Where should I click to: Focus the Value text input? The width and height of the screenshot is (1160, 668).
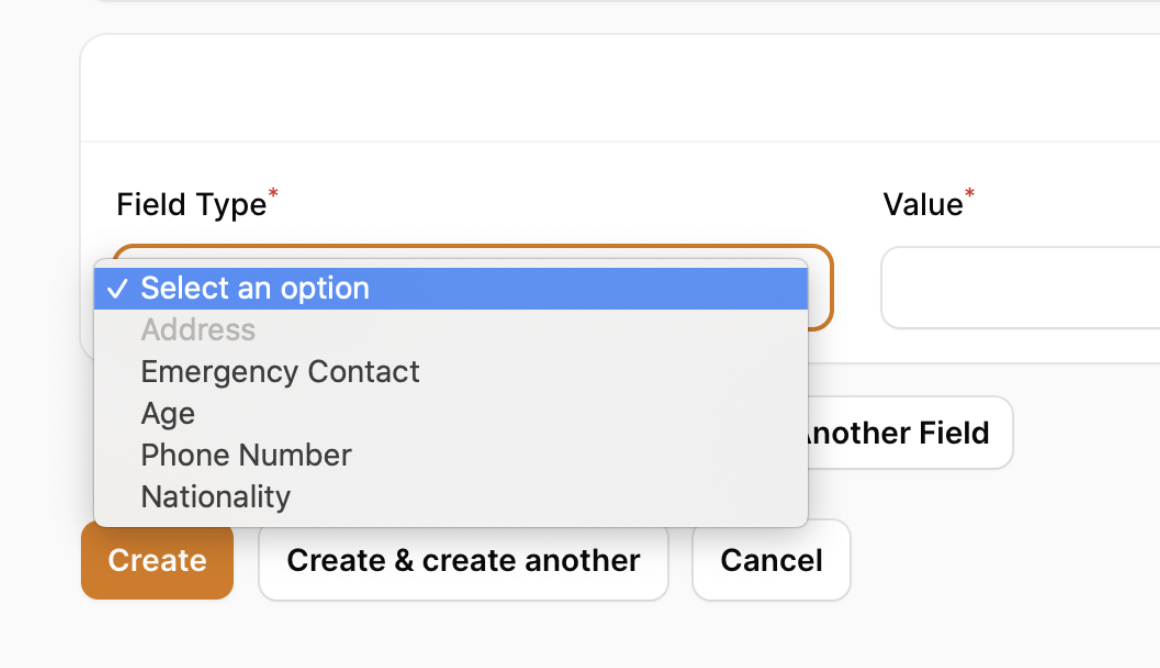tap(1020, 288)
